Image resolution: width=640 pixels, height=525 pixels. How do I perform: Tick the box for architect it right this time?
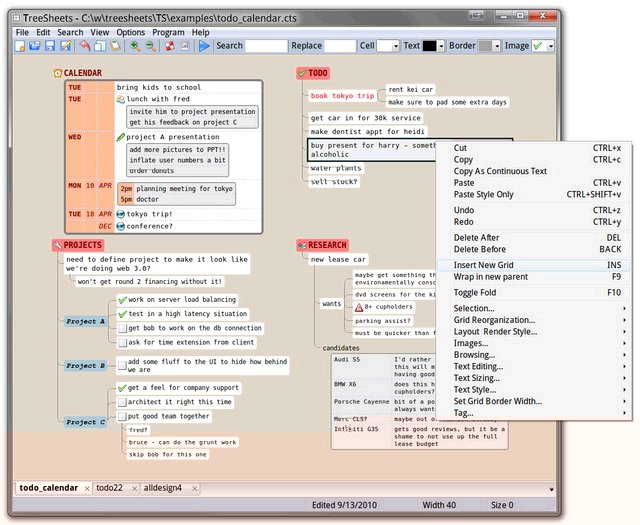tap(122, 403)
